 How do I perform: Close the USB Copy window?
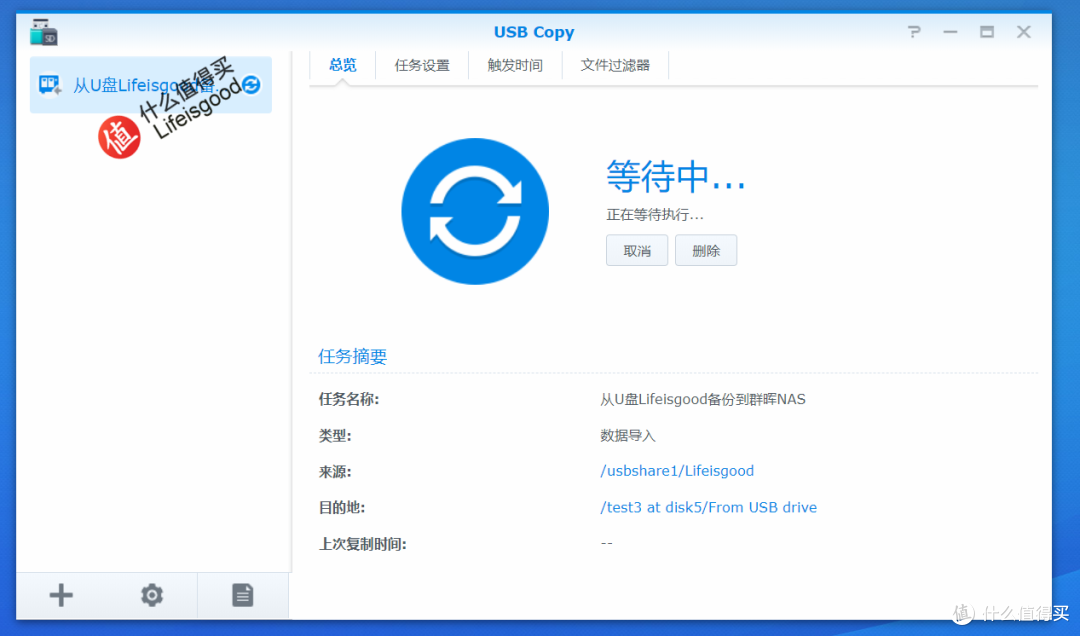pos(1024,32)
